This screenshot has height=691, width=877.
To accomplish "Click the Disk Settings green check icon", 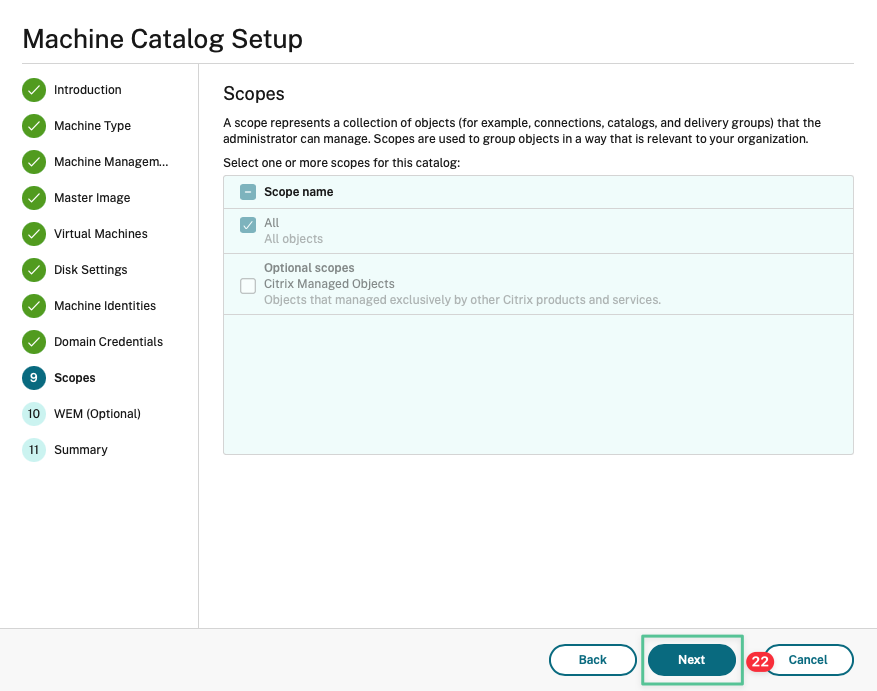I will pos(34,270).
